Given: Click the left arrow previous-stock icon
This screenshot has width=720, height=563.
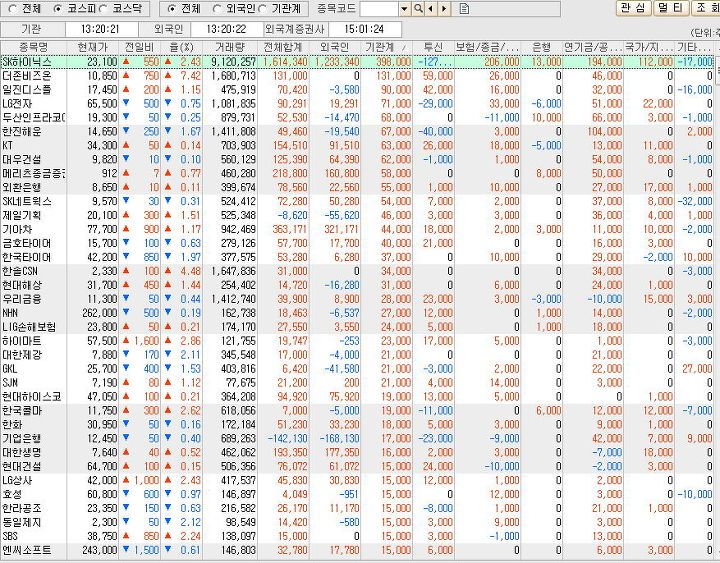Looking at the screenshot, I should (x=431, y=8).
